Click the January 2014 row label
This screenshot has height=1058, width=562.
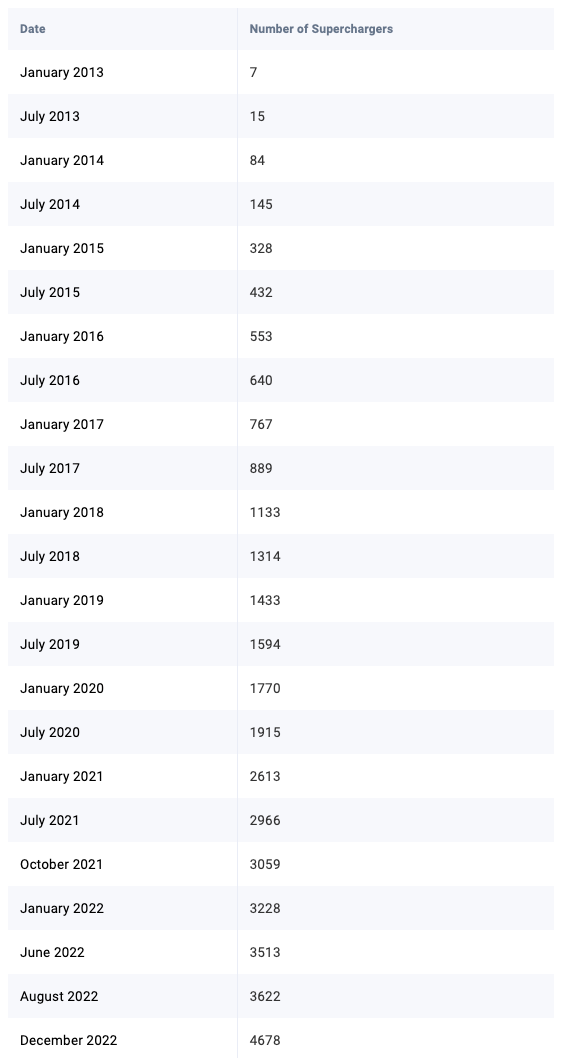point(62,161)
